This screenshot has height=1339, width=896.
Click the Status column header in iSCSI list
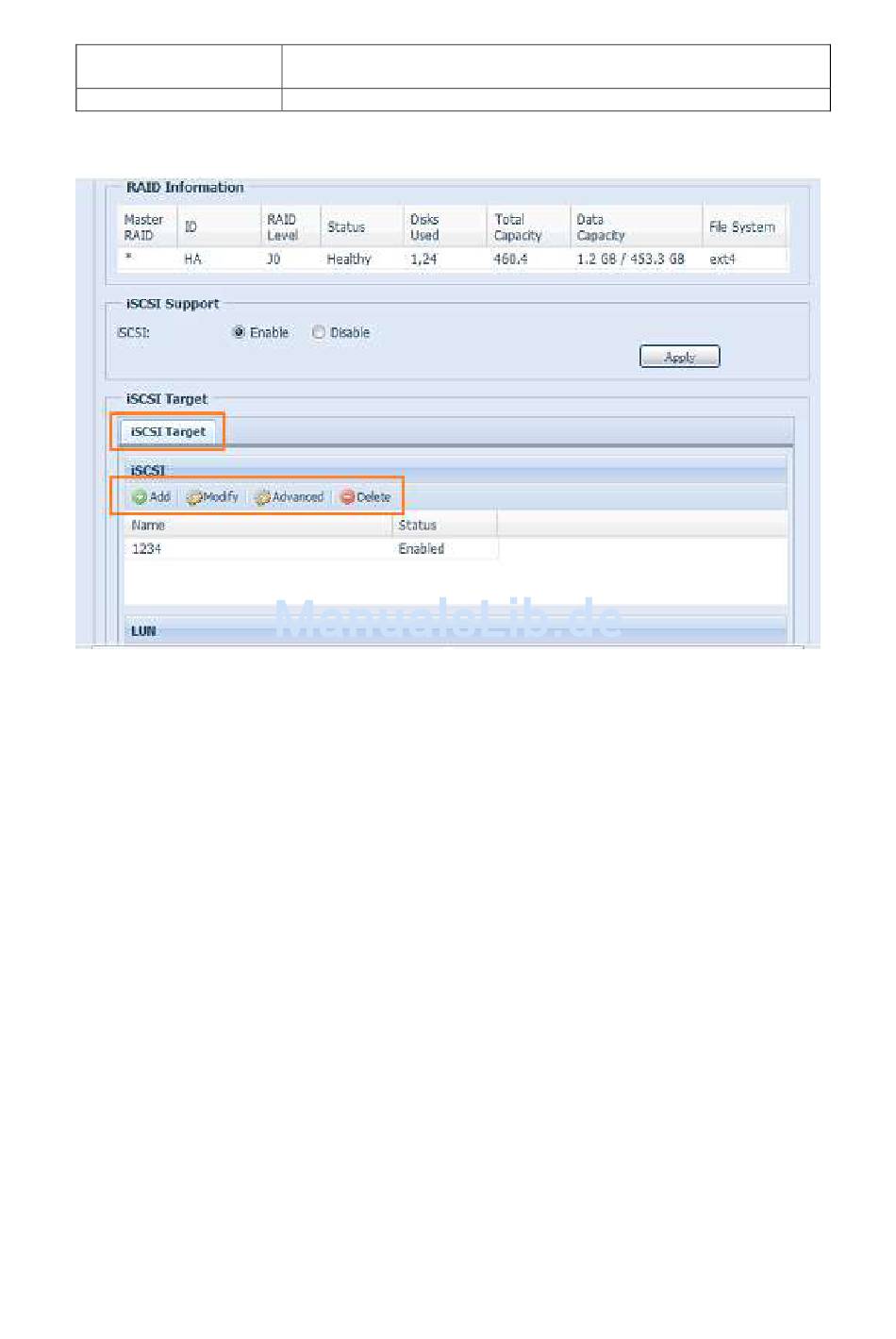(444, 525)
